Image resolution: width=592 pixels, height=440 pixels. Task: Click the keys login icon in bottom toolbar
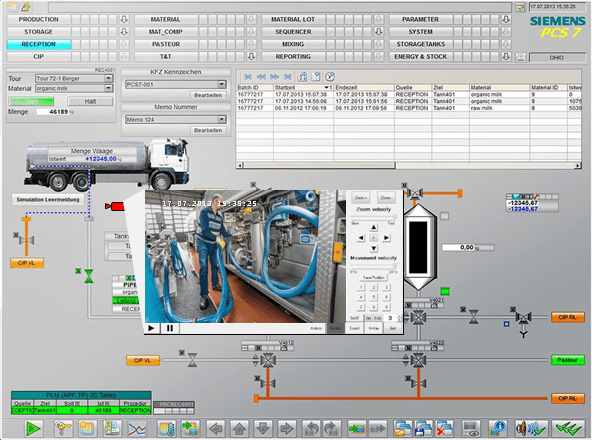pyautogui.click(x=63, y=429)
